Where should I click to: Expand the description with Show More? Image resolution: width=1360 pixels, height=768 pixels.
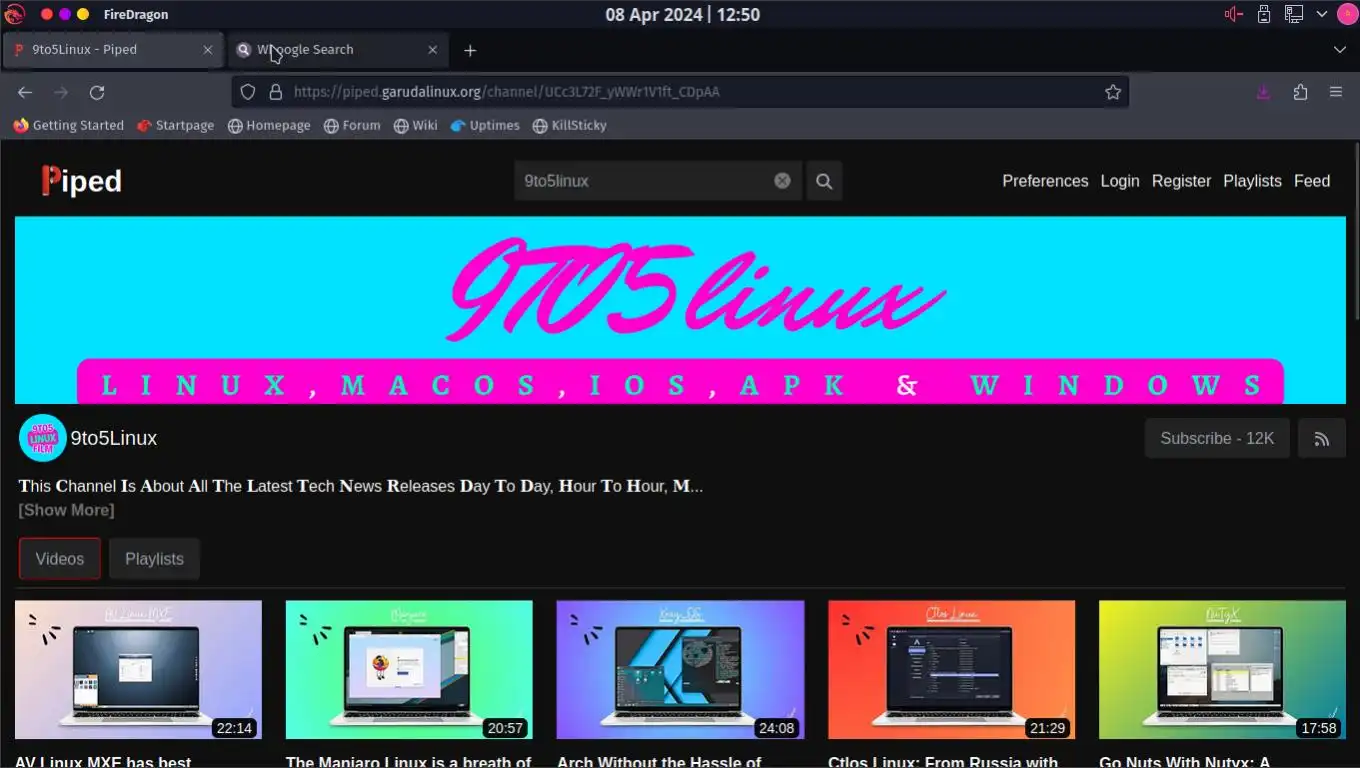66,510
